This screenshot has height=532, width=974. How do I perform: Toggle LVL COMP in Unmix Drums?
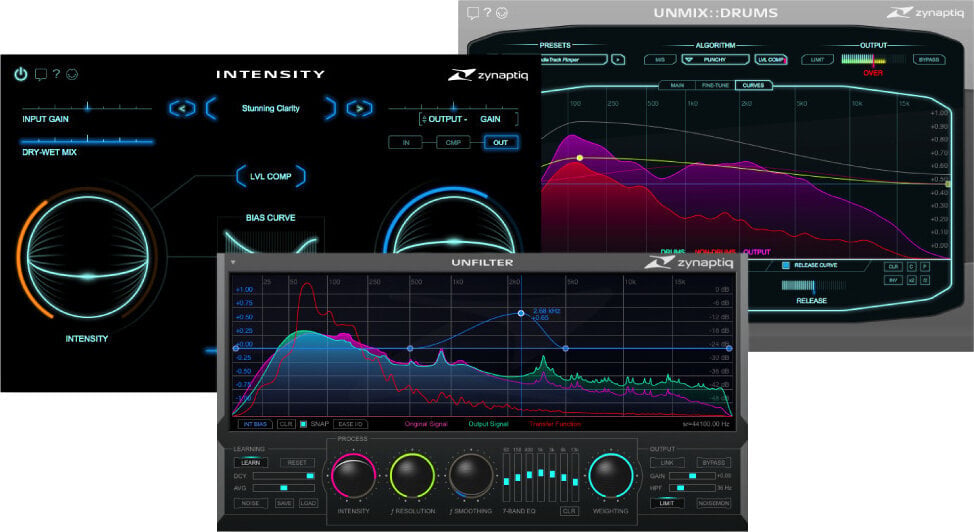pos(771,60)
